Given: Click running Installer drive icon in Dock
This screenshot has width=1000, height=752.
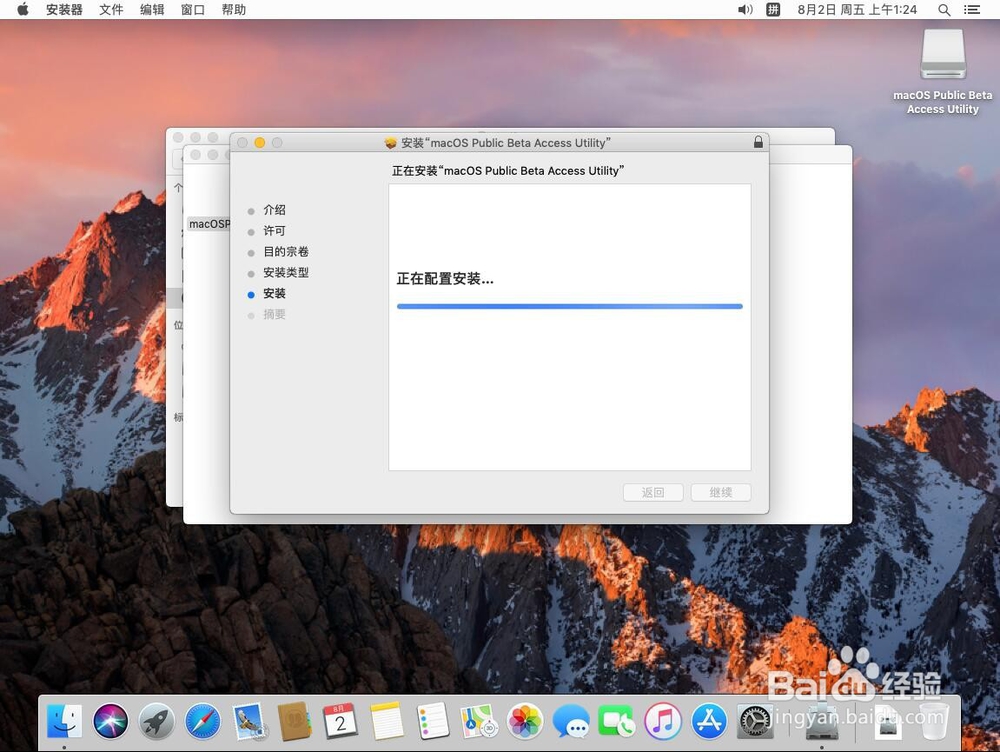Looking at the screenshot, I should coord(821,721).
